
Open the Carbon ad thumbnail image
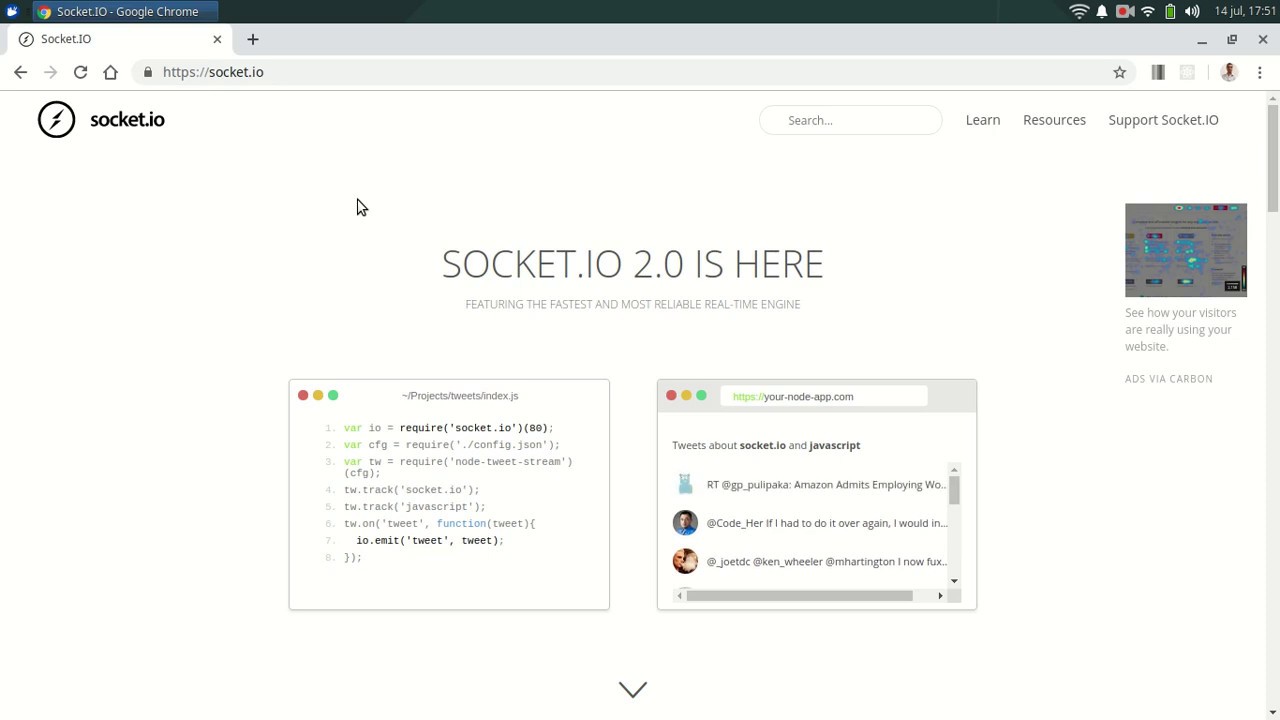point(1186,250)
